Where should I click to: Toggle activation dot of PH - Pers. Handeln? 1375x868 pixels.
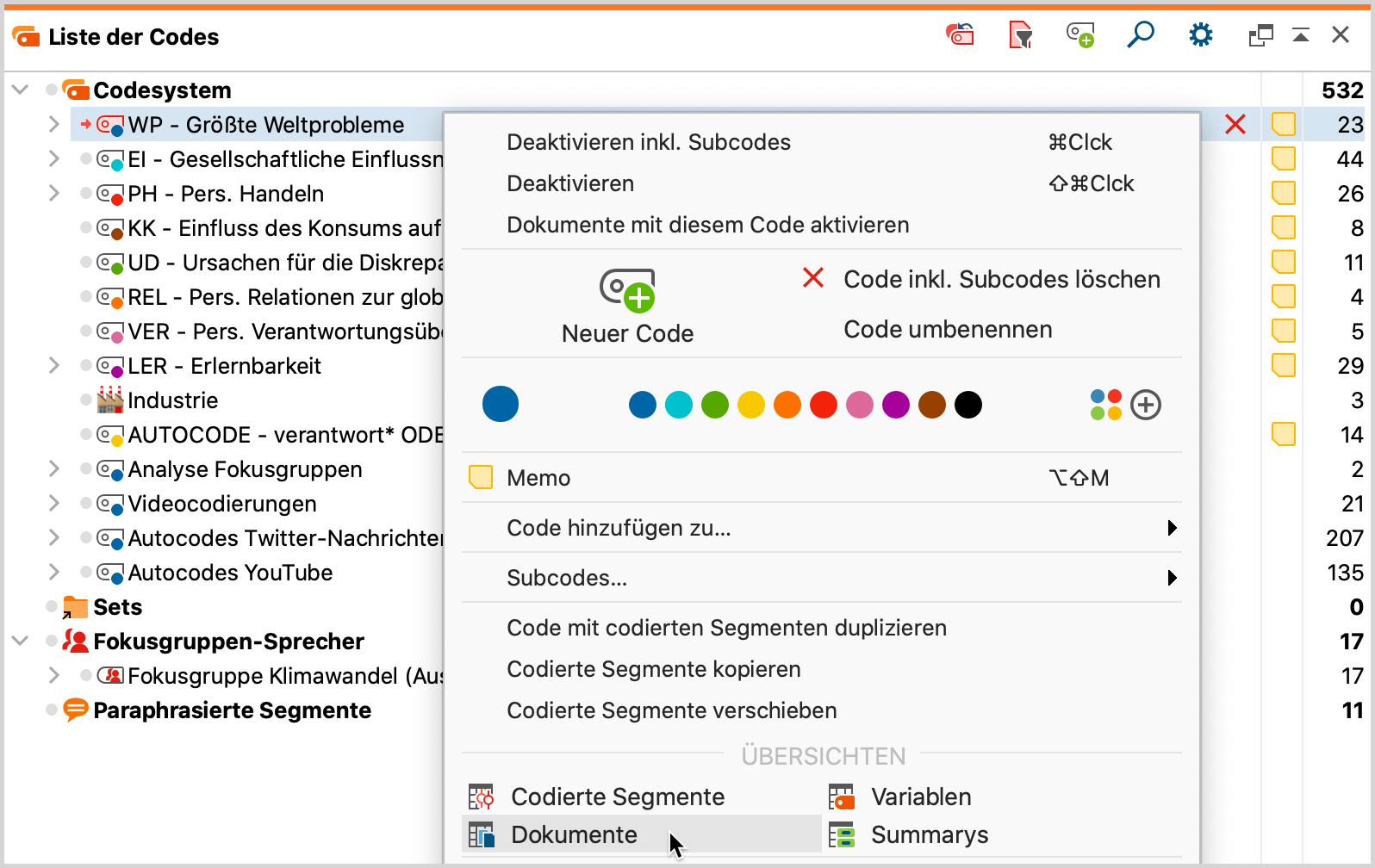(85, 193)
